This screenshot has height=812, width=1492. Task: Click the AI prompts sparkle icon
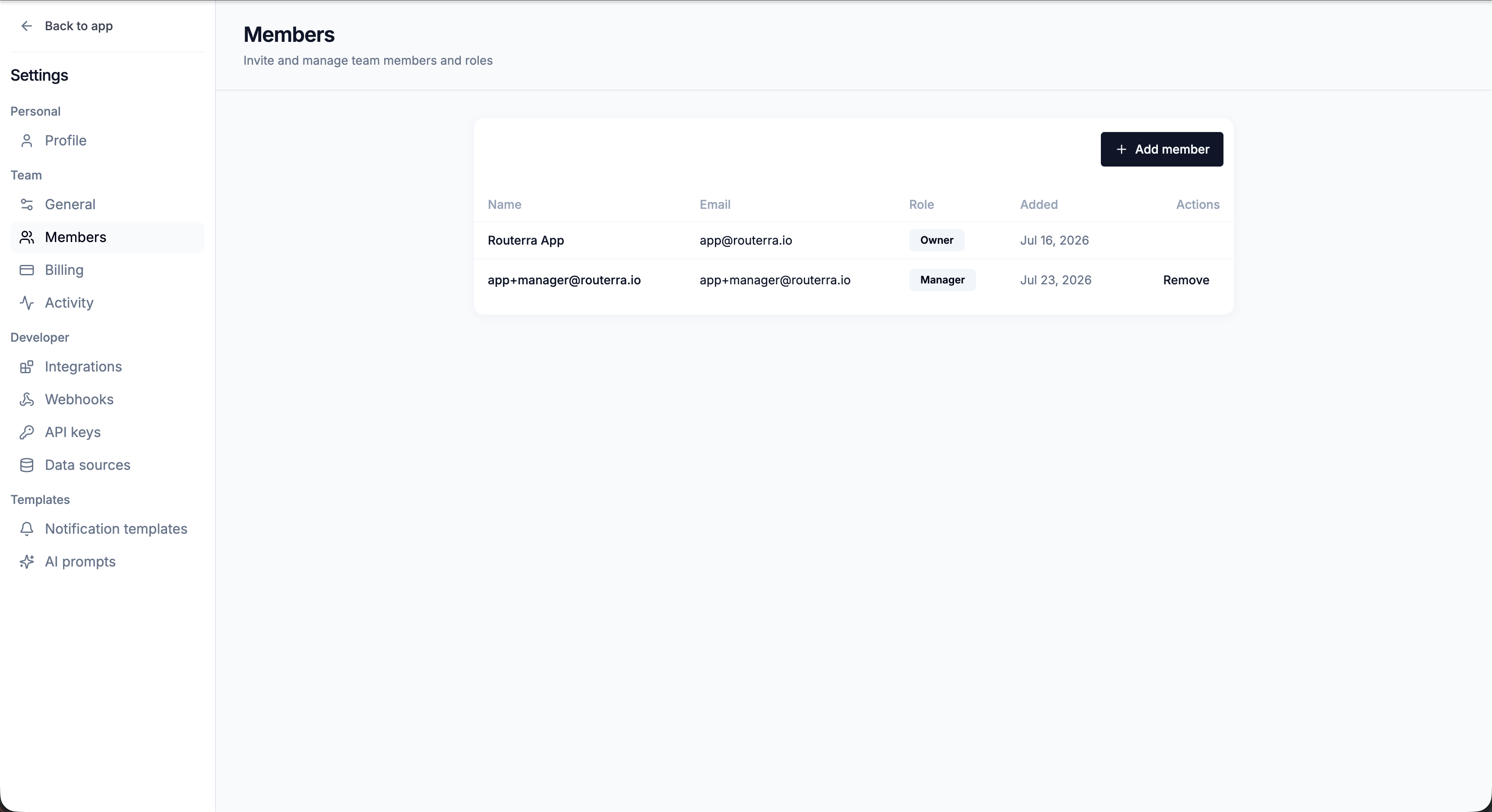27,562
